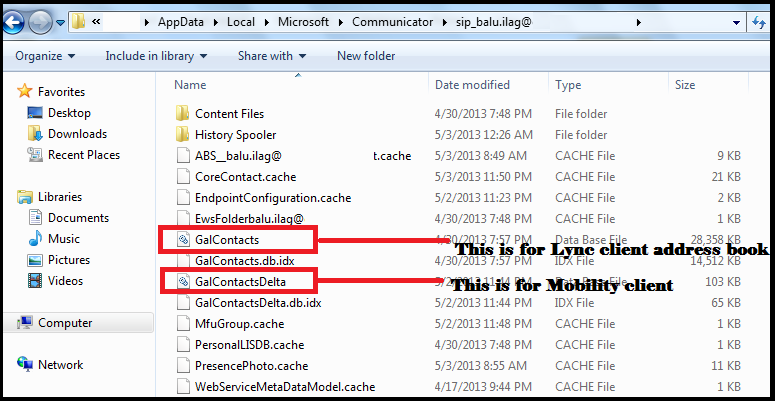Open Desktop under Favorites
775x401 pixels.
click(69, 113)
